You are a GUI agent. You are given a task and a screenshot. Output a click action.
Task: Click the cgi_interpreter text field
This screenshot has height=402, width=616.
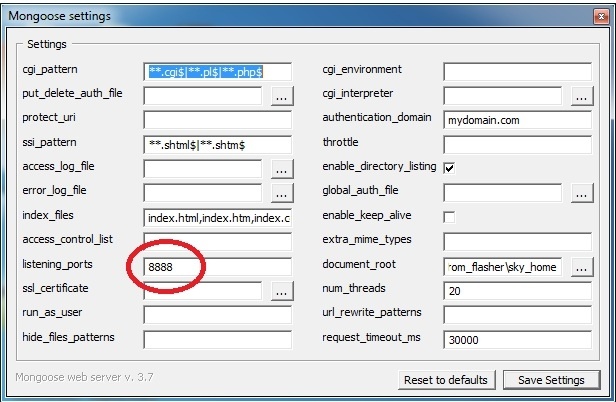click(503, 96)
